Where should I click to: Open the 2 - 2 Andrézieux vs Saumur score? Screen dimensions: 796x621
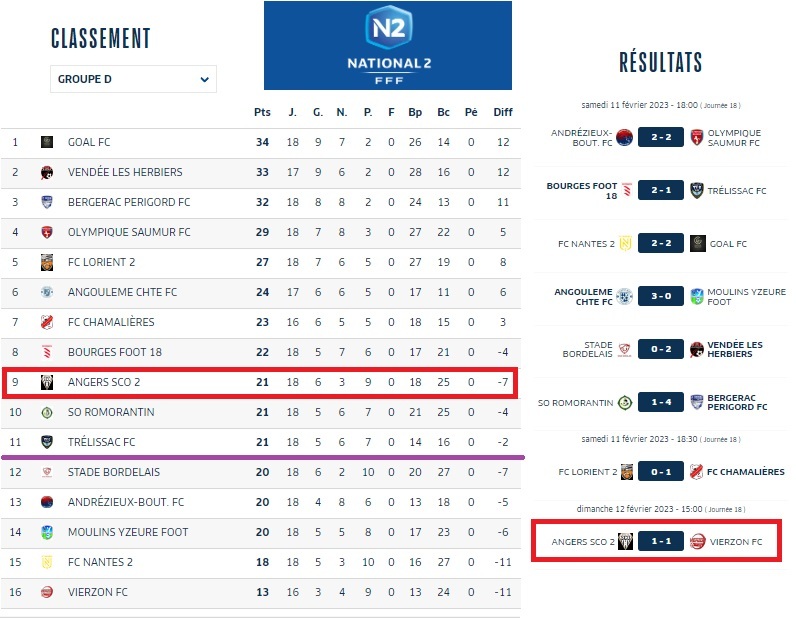[x=661, y=138]
